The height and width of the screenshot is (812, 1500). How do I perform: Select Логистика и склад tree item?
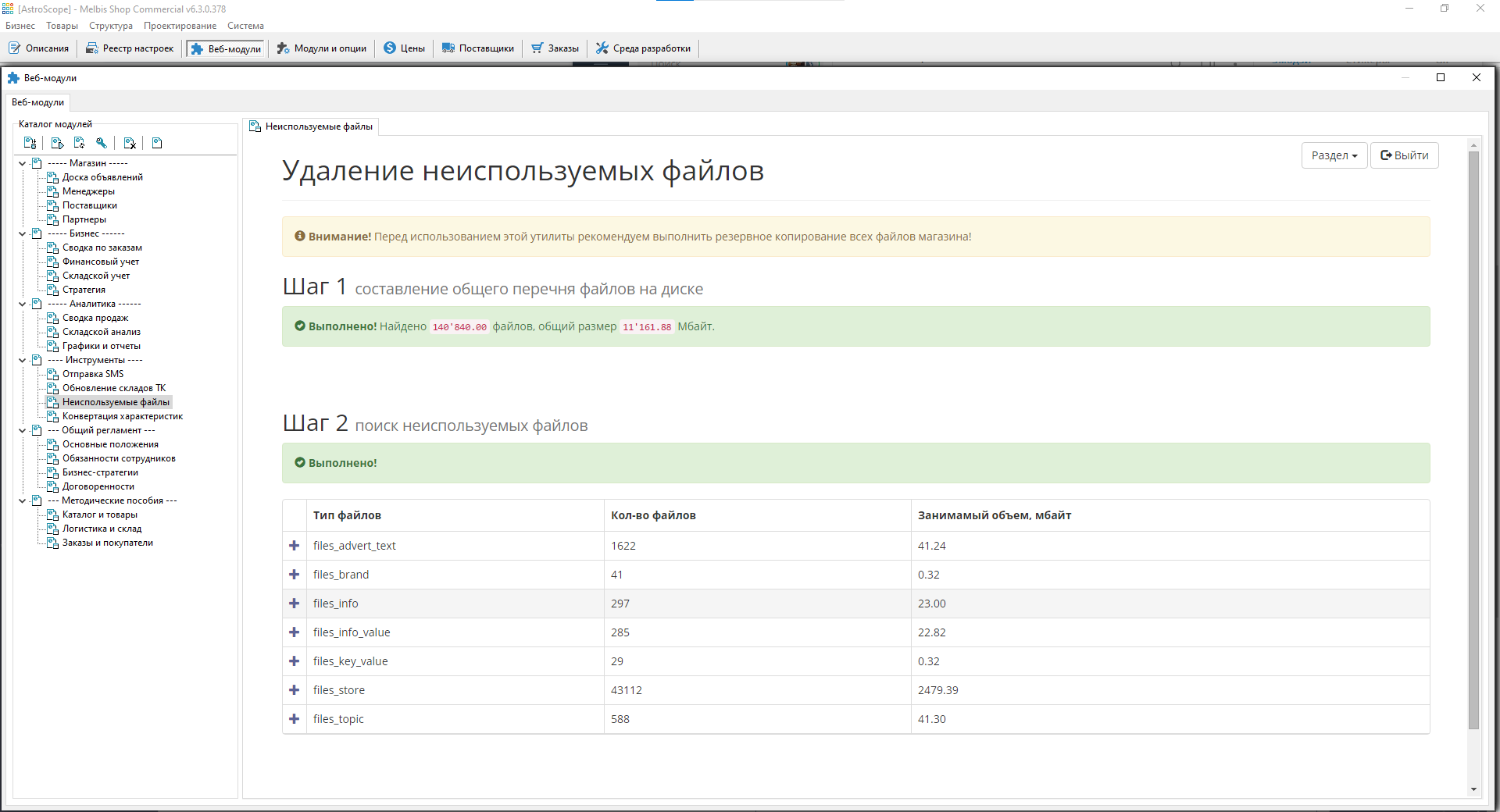pos(102,529)
